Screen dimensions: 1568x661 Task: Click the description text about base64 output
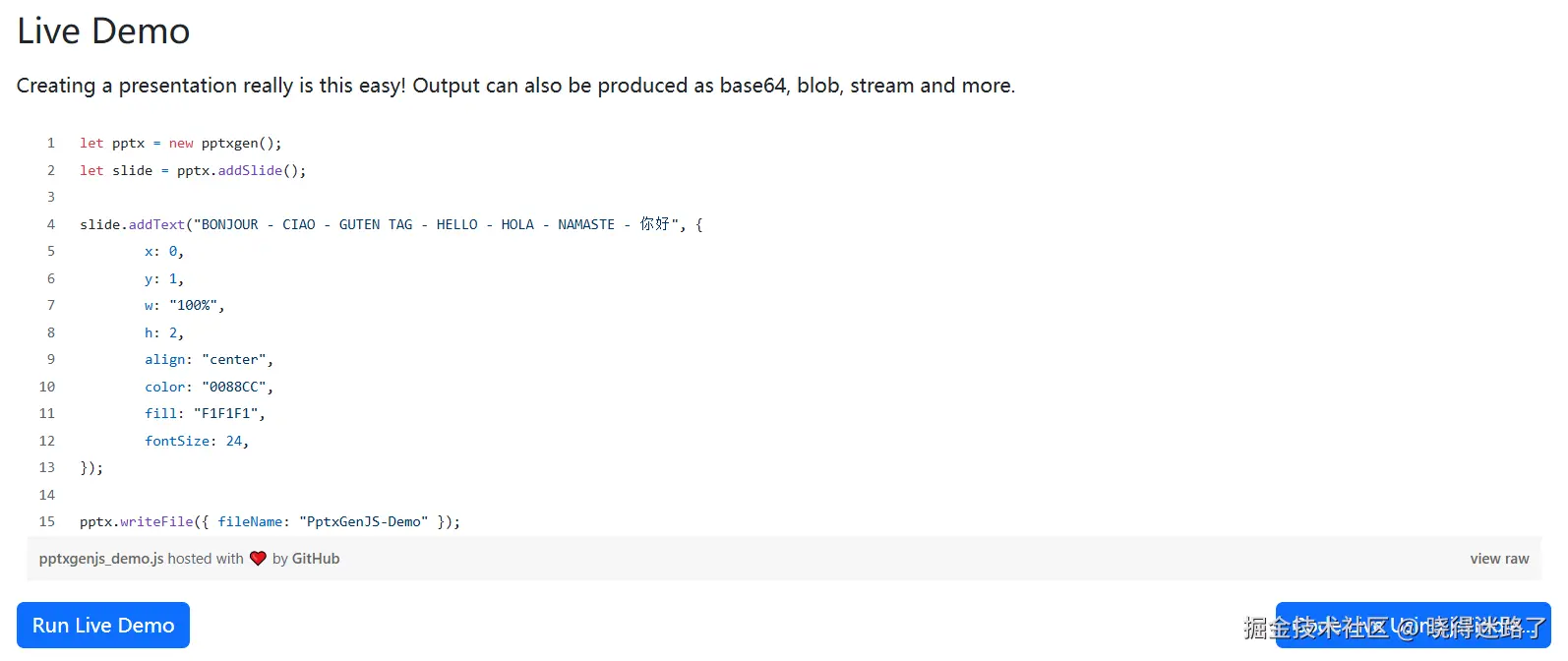pos(515,86)
